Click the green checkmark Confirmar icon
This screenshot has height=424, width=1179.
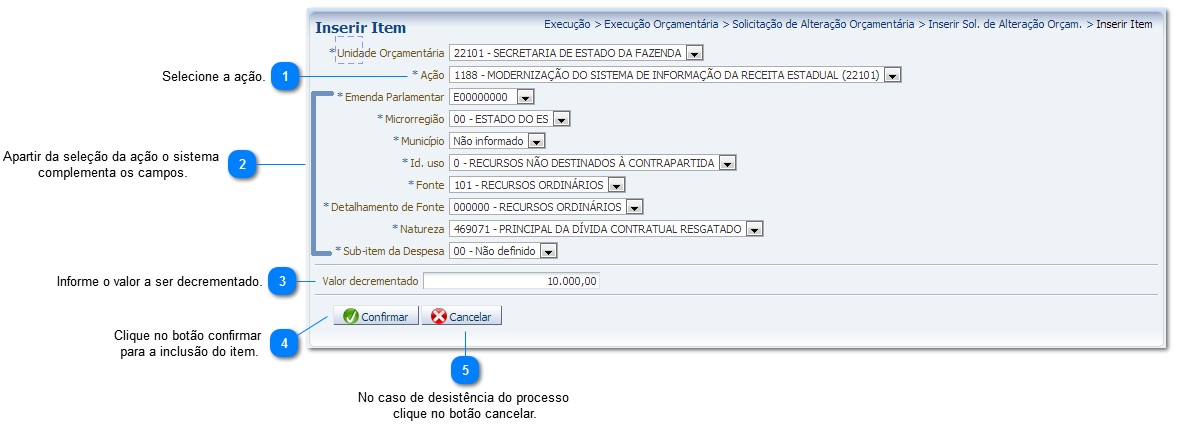point(350,316)
